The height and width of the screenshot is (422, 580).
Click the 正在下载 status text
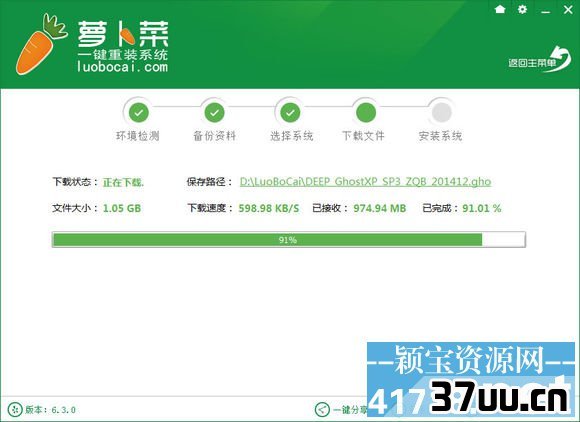123,182
